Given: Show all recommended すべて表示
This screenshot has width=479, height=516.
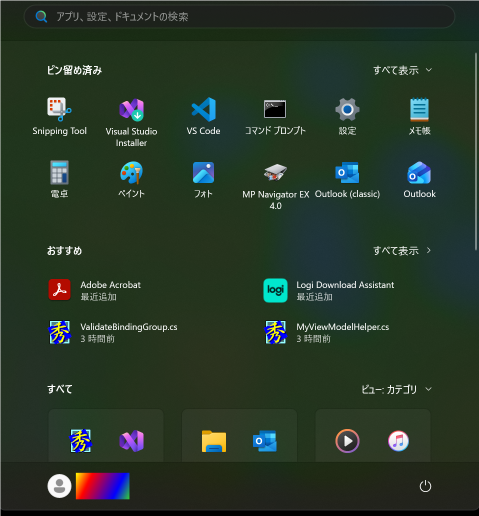Looking at the screenshot, I should click(402, 250).
